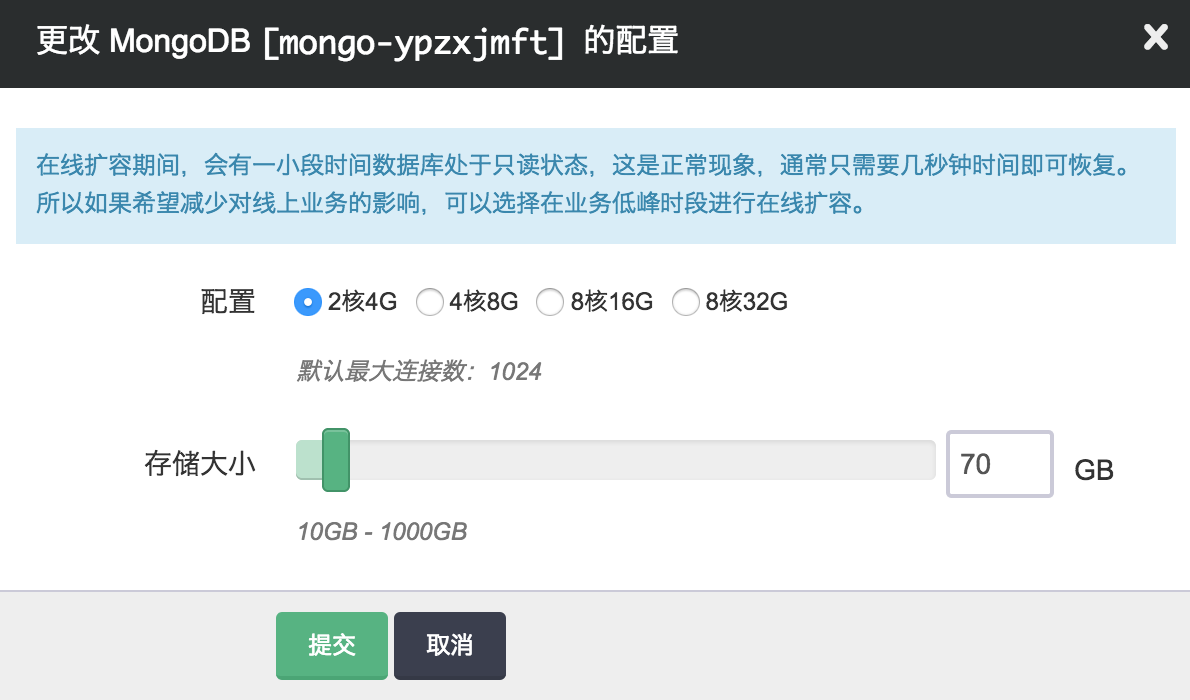Click the empty gray storage slider track
This screenshot has width=1190, height=700.
(640, 460)
